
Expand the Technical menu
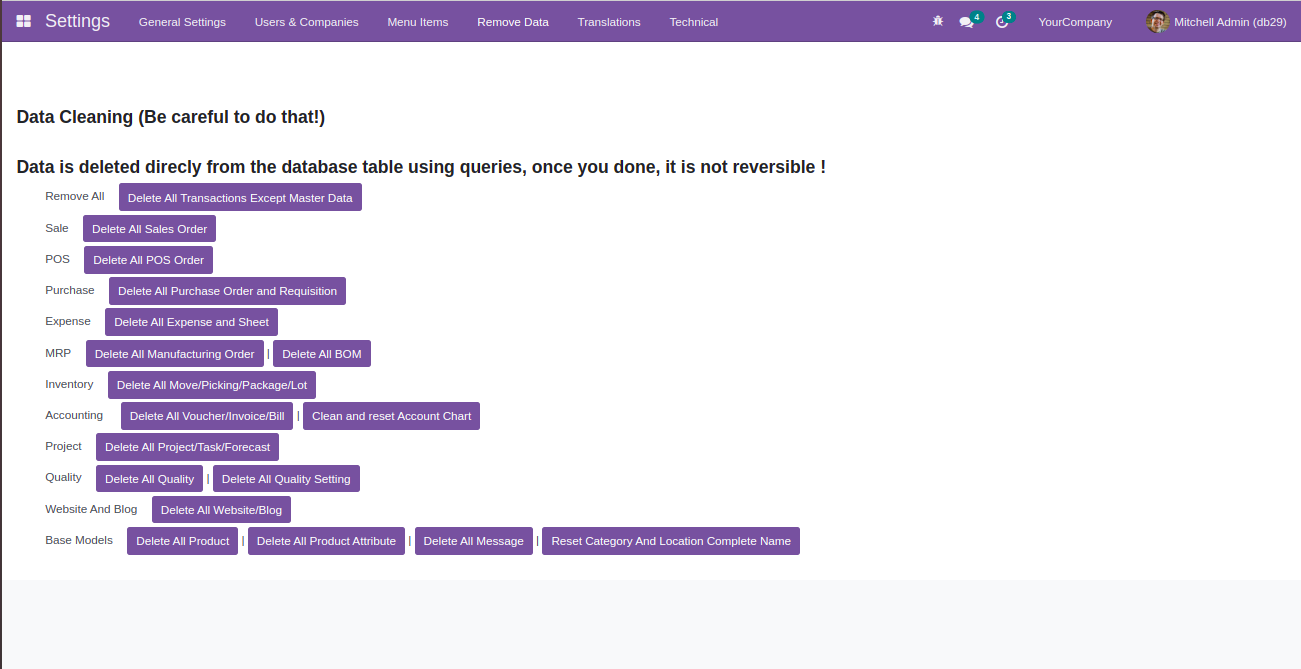(693, 22)
